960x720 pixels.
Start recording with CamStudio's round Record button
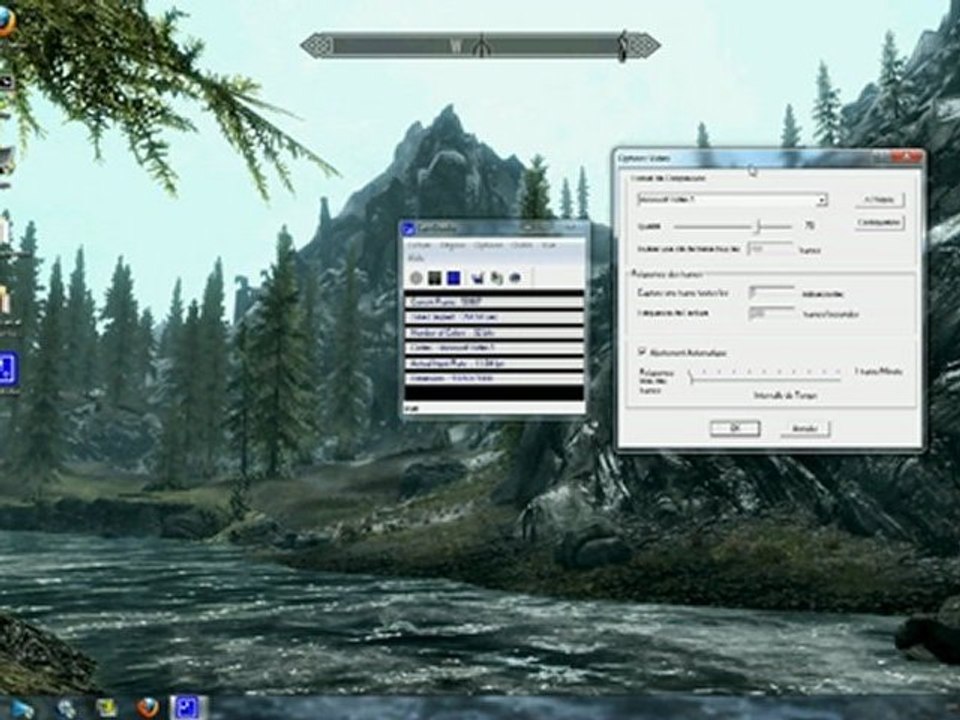[x=416, y=279]
